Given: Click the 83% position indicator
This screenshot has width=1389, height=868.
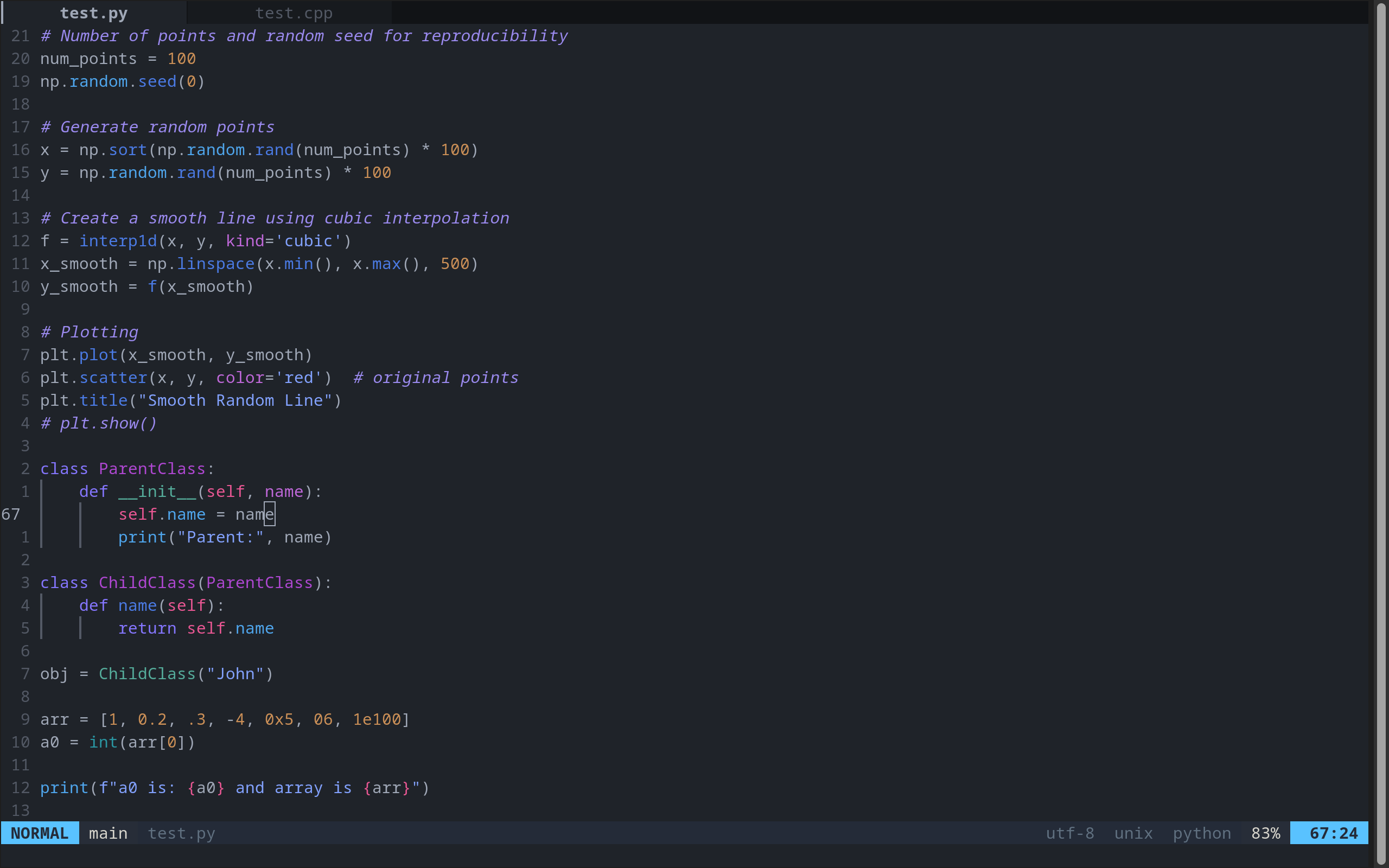Looking at the screenshot, I should (x=1266, y=833).
